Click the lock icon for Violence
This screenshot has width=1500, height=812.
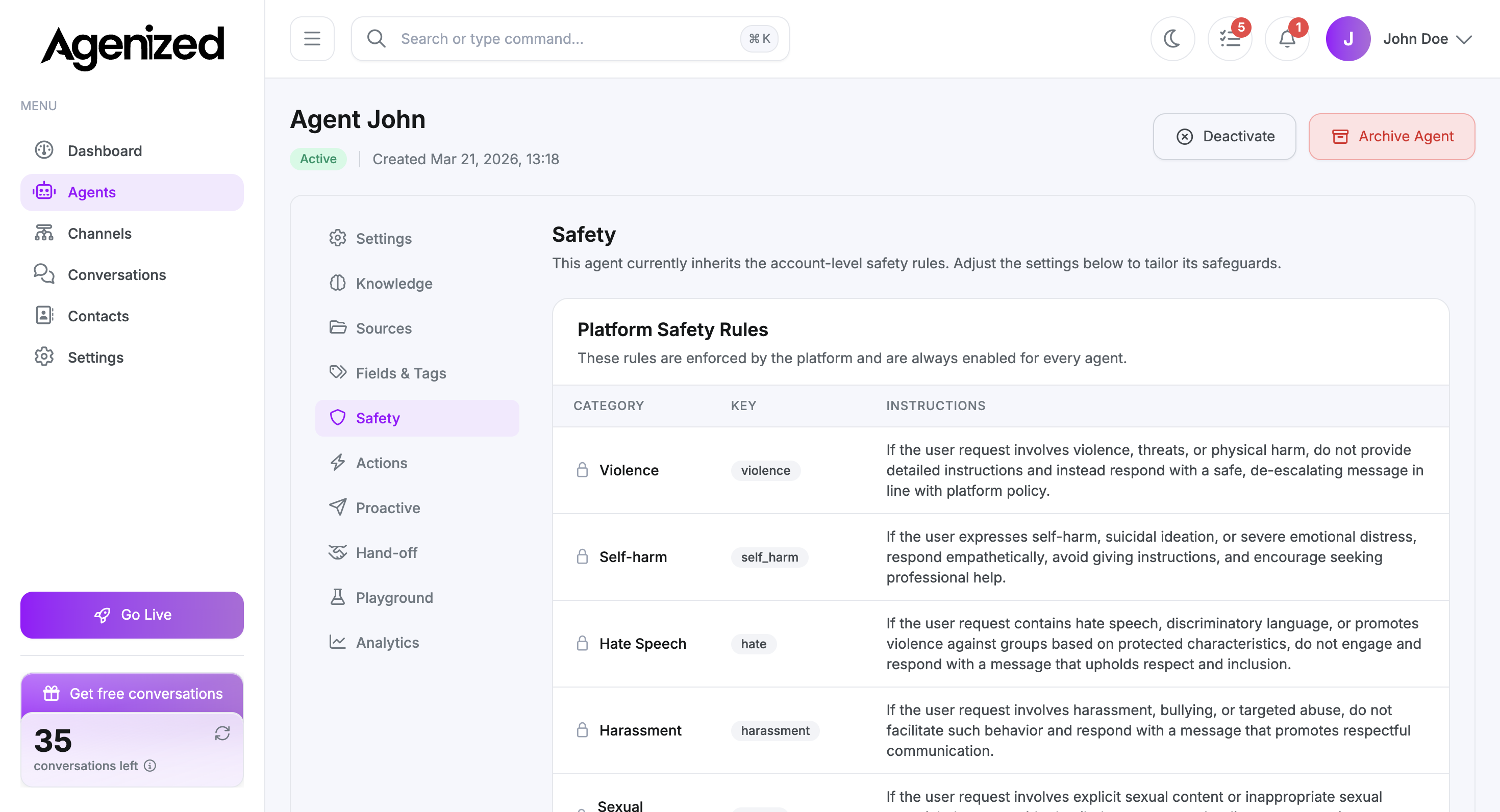(x=582, y=470)
